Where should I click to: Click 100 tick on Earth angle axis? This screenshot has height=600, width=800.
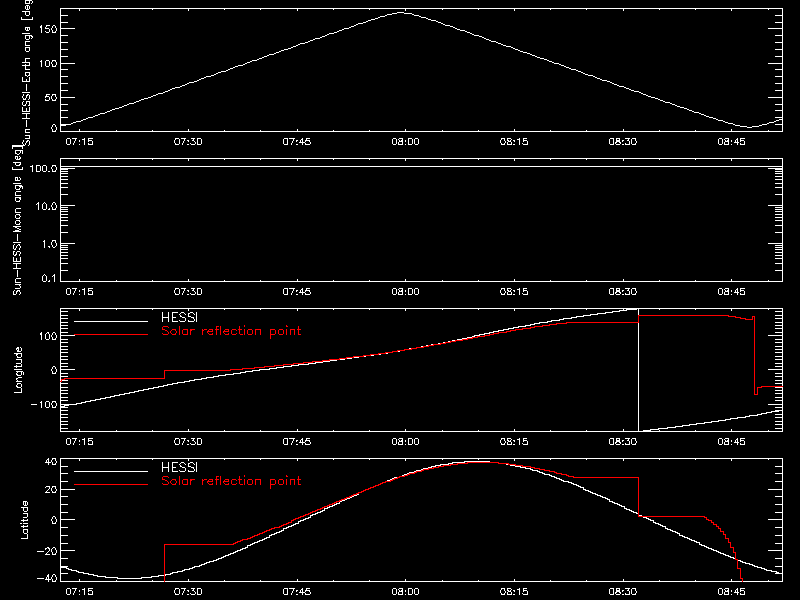(x=47, y=63)
